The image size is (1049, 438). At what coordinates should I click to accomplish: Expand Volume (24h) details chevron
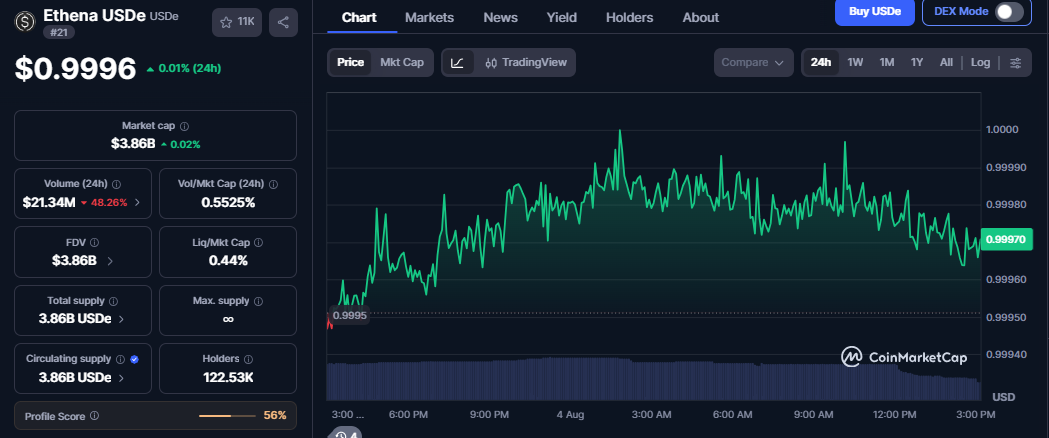(137, 202)
